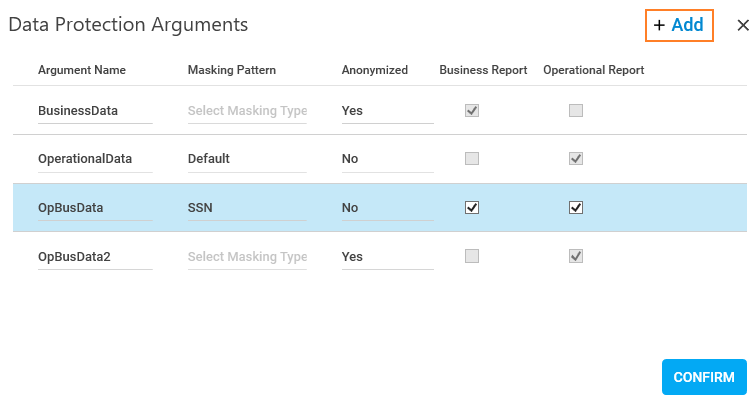This screenshot has width=753, height=401.
Task: Click the Masking Pattern column header
Action: [x=231, y=70]
